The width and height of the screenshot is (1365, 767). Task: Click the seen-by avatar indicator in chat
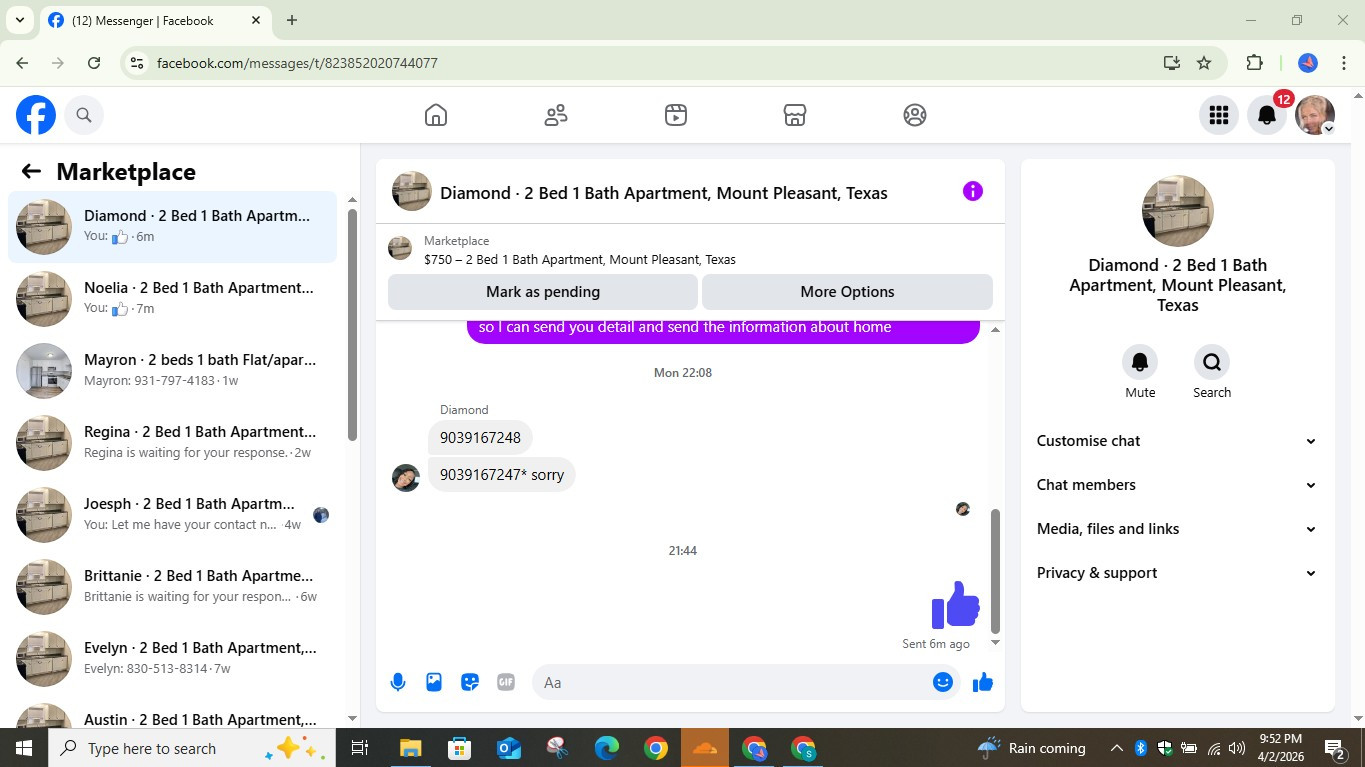tap(963, 509)
